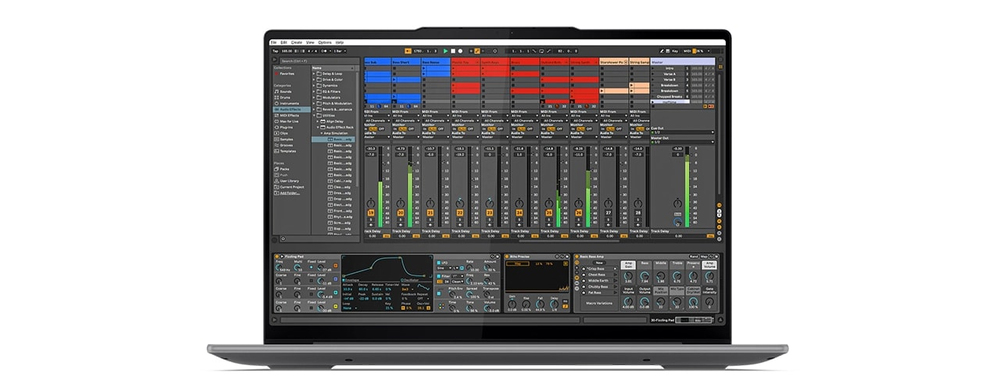
Task: Start playback with the green Play button
Action: pos(446,50)
